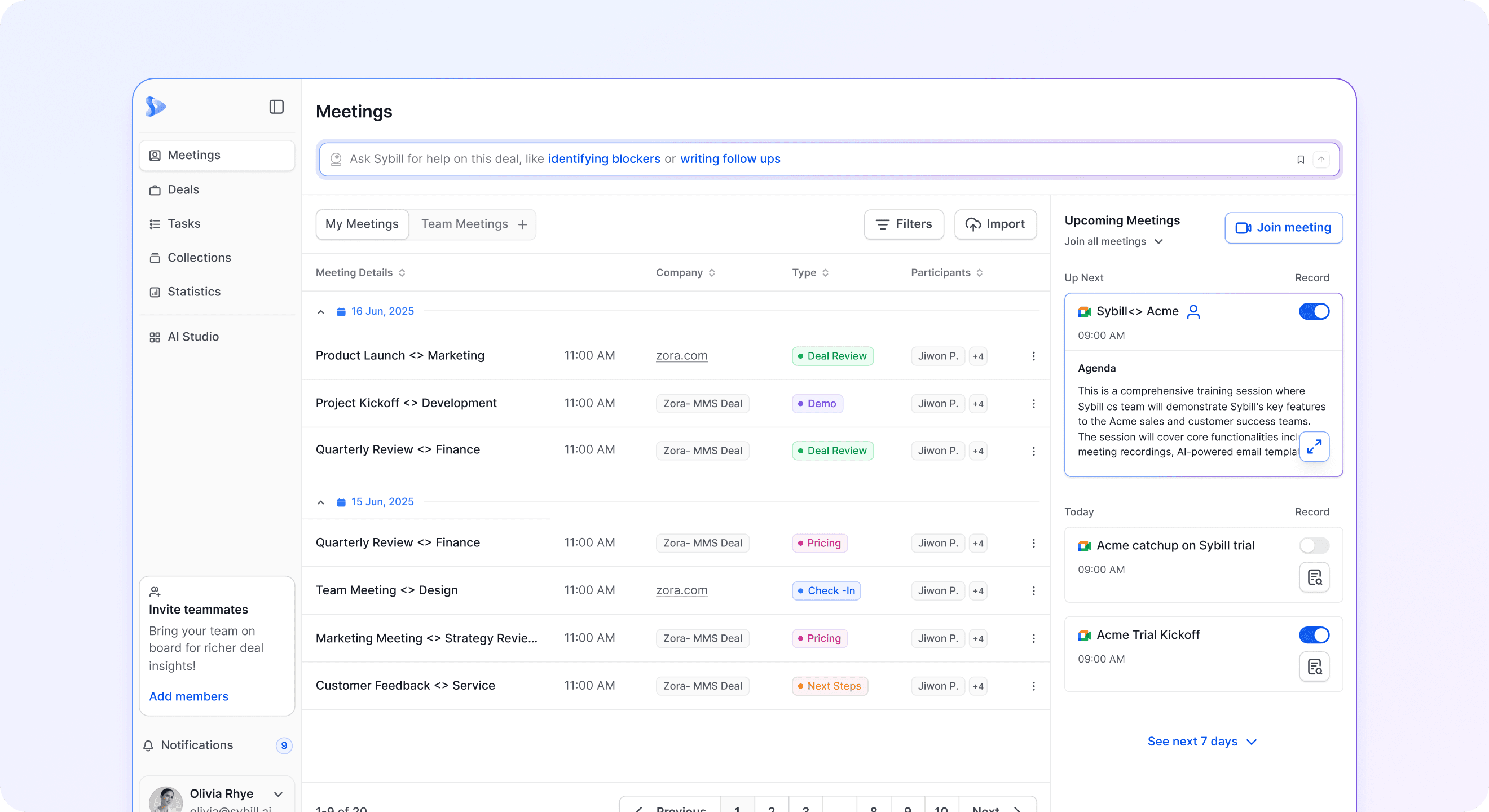Click the bookmark icon in Ask Sybill bar
The image size is (1489, 812).
(x=1301, y=160)
